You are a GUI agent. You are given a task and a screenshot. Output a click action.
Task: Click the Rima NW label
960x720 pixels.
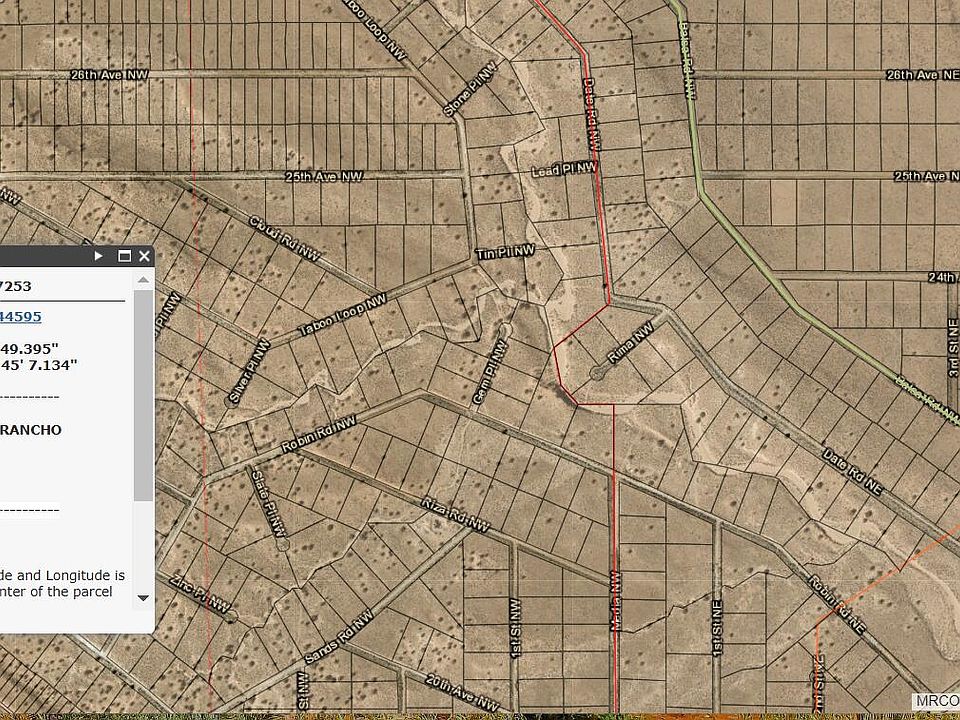click(x=631, y=343)
